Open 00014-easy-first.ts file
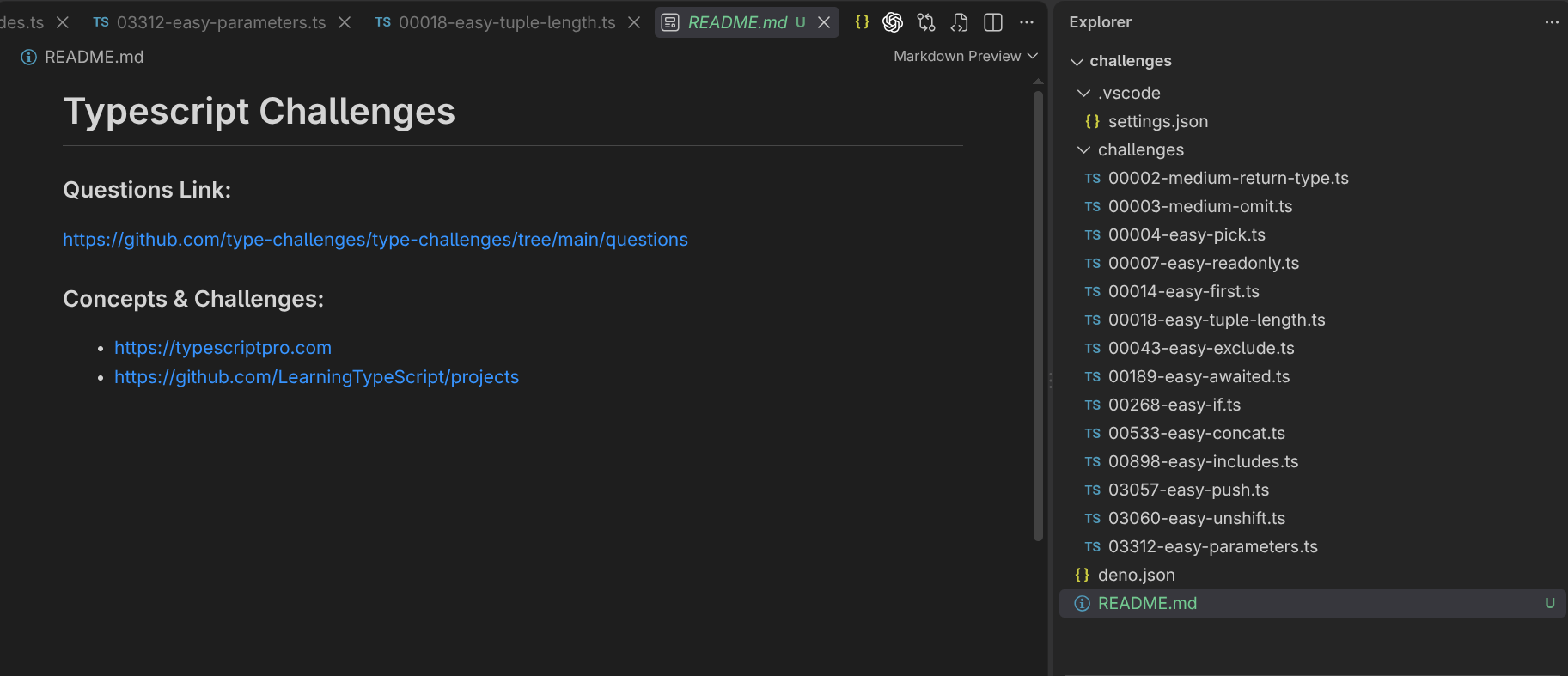This screenshot has width=1568, height=676. tap(1183, 291)
